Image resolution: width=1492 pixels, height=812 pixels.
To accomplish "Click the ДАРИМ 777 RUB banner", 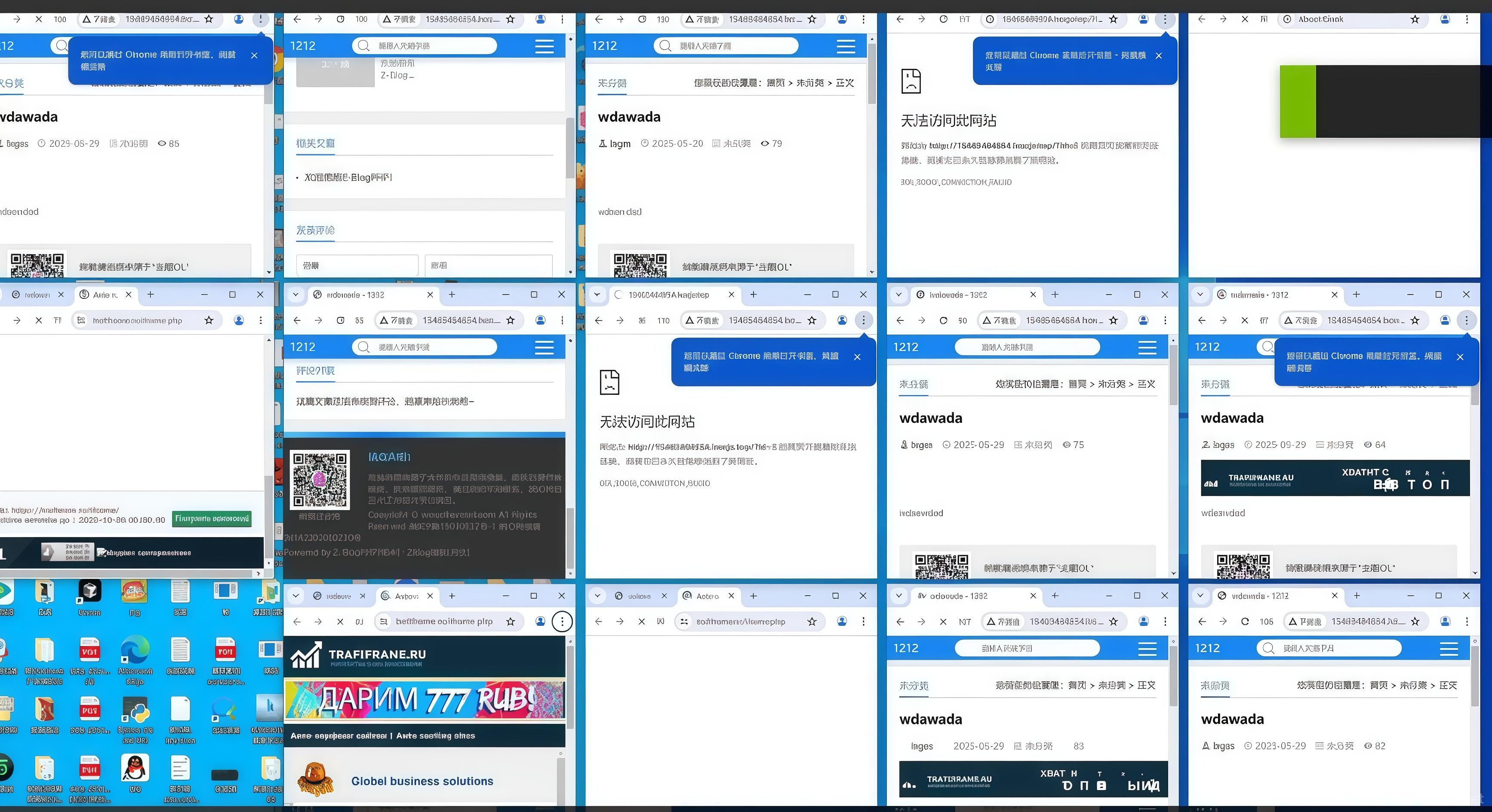I will pyautogui.click(x=424, y=700).
